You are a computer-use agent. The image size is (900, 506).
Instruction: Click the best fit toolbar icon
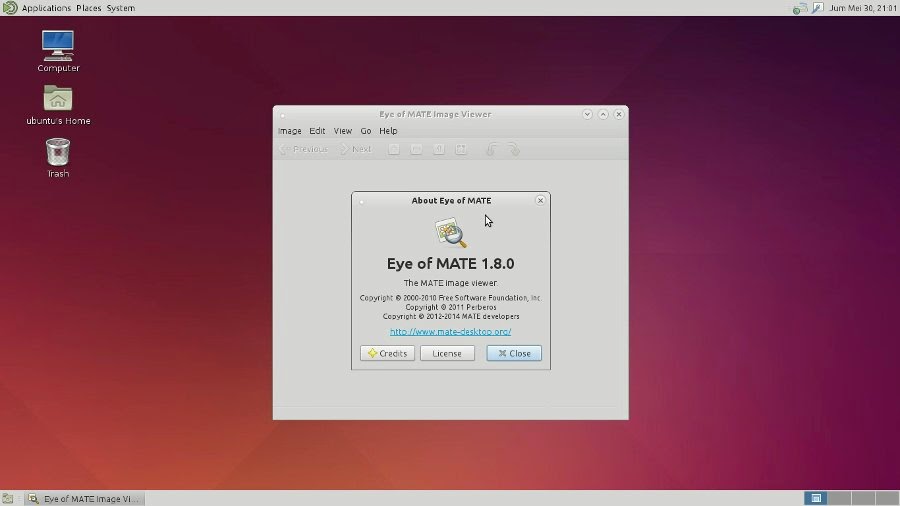tap(460, 149)
